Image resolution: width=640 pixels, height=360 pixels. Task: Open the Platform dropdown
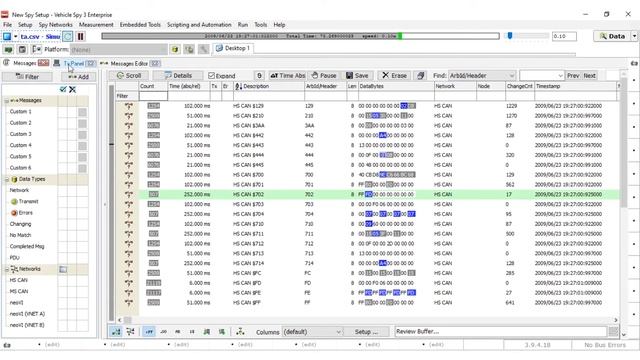pos(119,49)
